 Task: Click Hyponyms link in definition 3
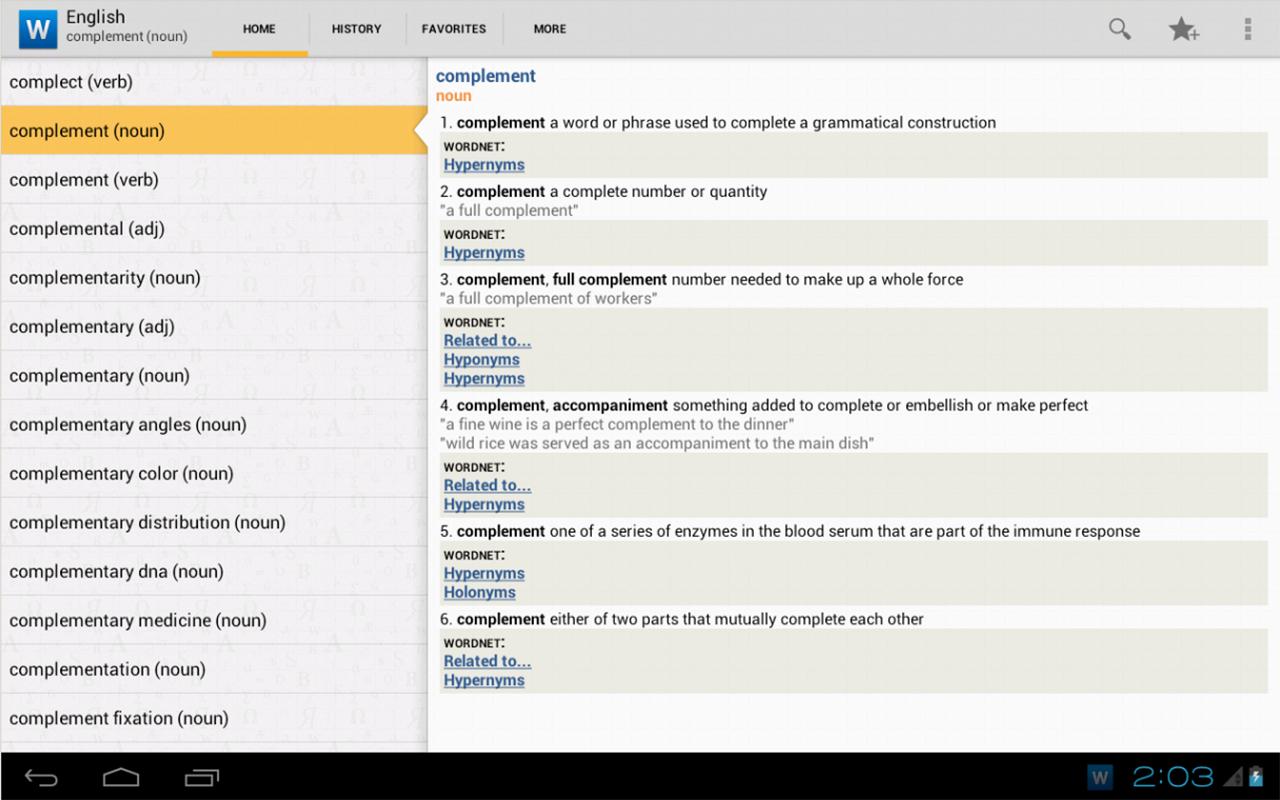(481, 359)
